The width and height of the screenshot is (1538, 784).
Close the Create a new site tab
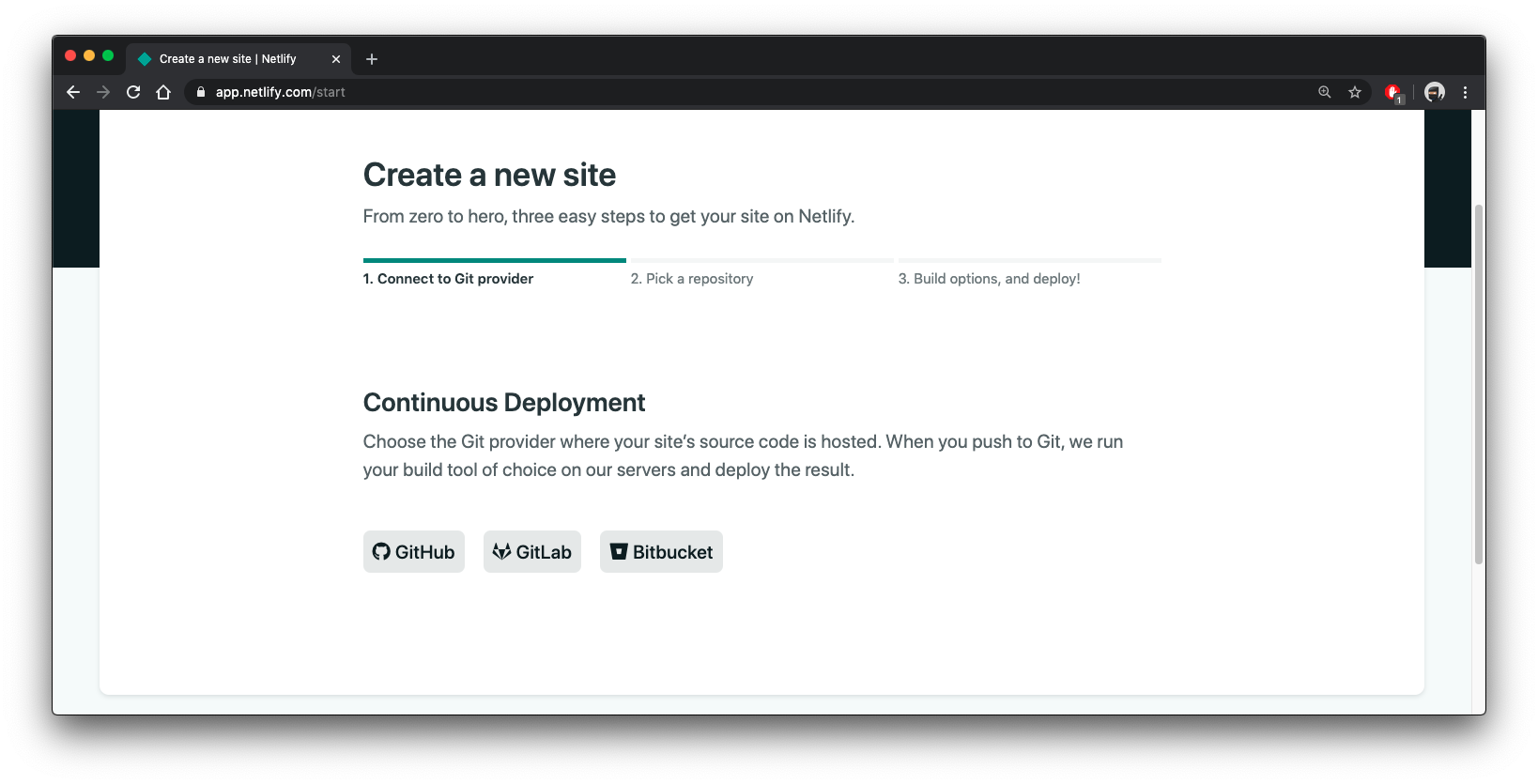click(x=336, y=59)
